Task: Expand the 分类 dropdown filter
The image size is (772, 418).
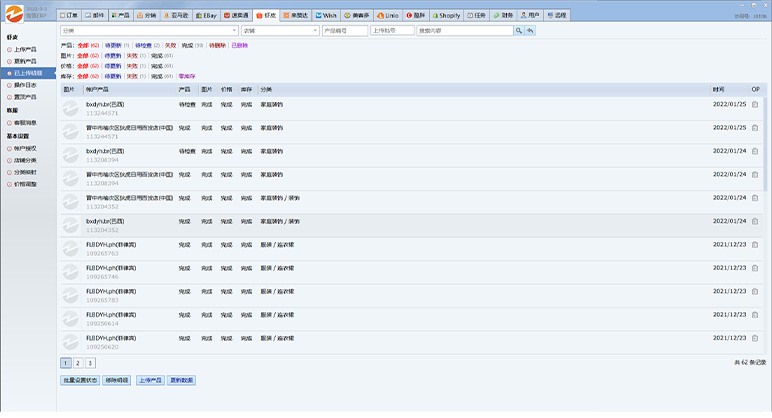Action: pos(148,31)
